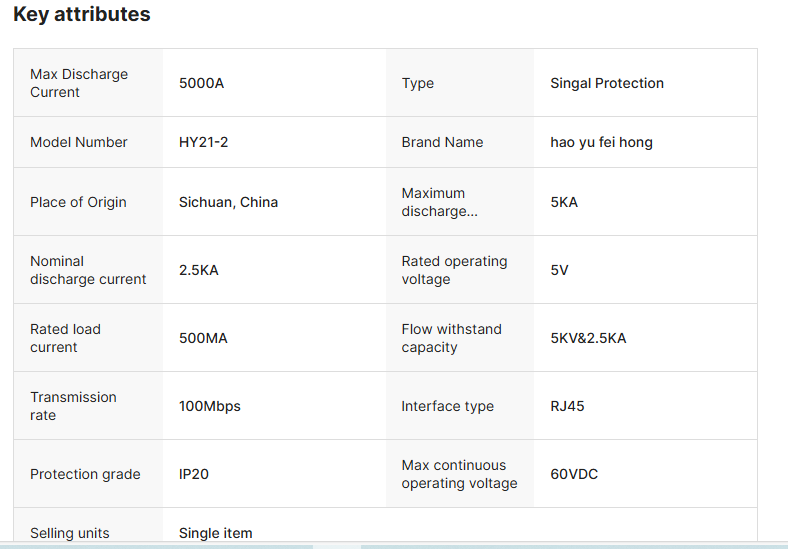Click the 60VDC value
Image resolution: width=788 pixels, height=549 pixels.
coord(574,474)
